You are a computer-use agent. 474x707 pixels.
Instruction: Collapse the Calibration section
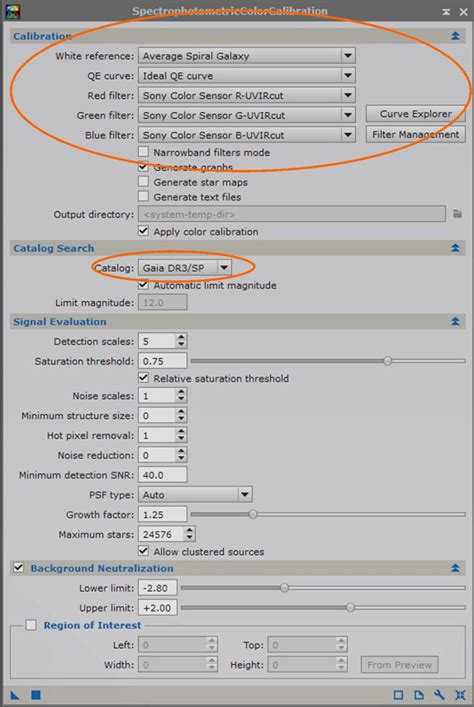coord(455,36)
